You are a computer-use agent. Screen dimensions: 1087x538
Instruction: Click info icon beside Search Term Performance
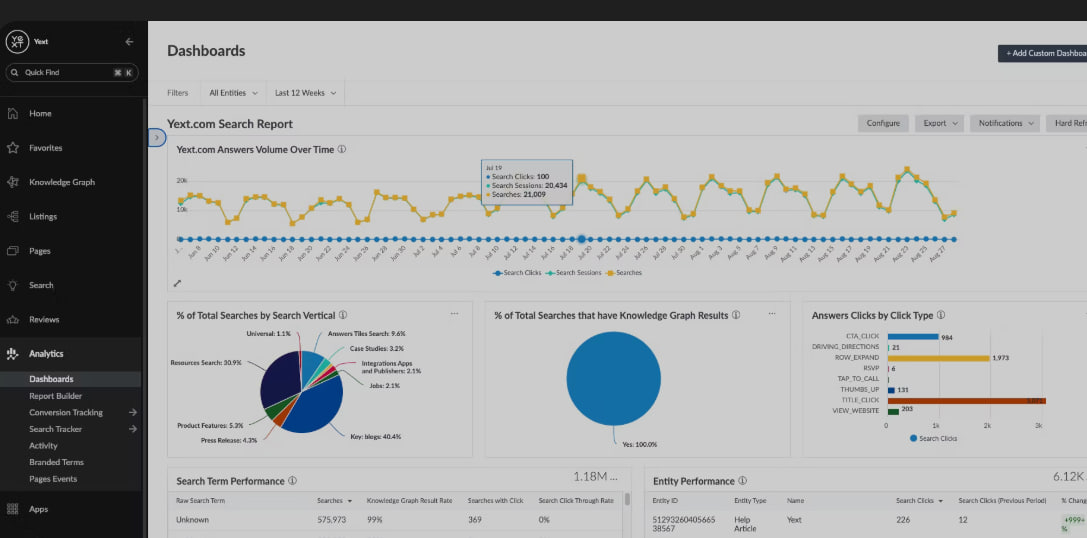[x=293, y=480]
